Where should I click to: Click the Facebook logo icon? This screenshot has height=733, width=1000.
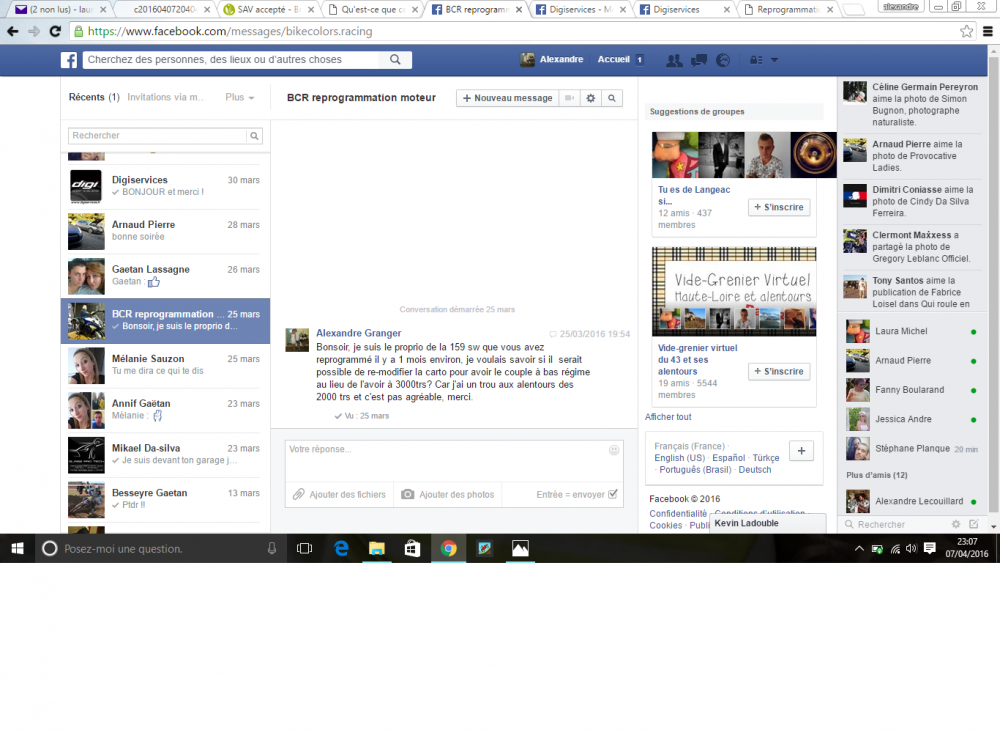click(x=69, y=60)
